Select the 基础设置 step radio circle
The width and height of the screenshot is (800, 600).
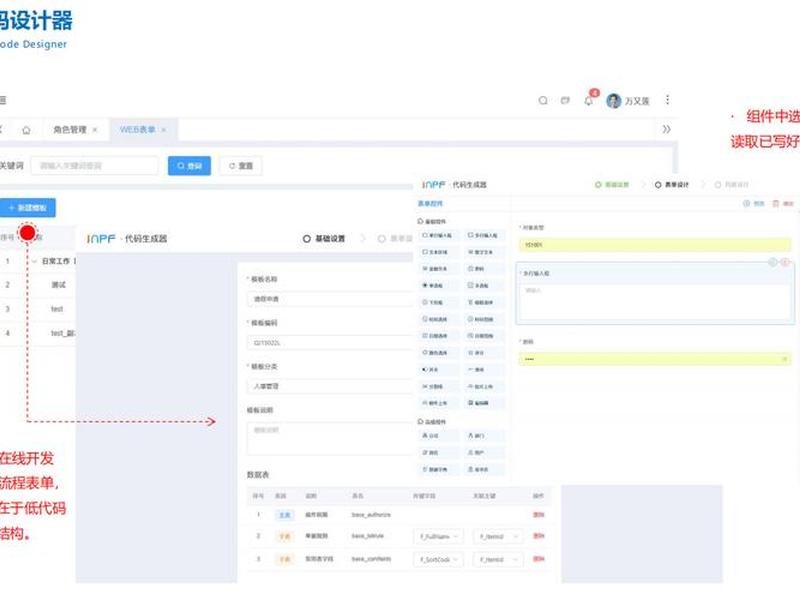[x=307, y=239]
